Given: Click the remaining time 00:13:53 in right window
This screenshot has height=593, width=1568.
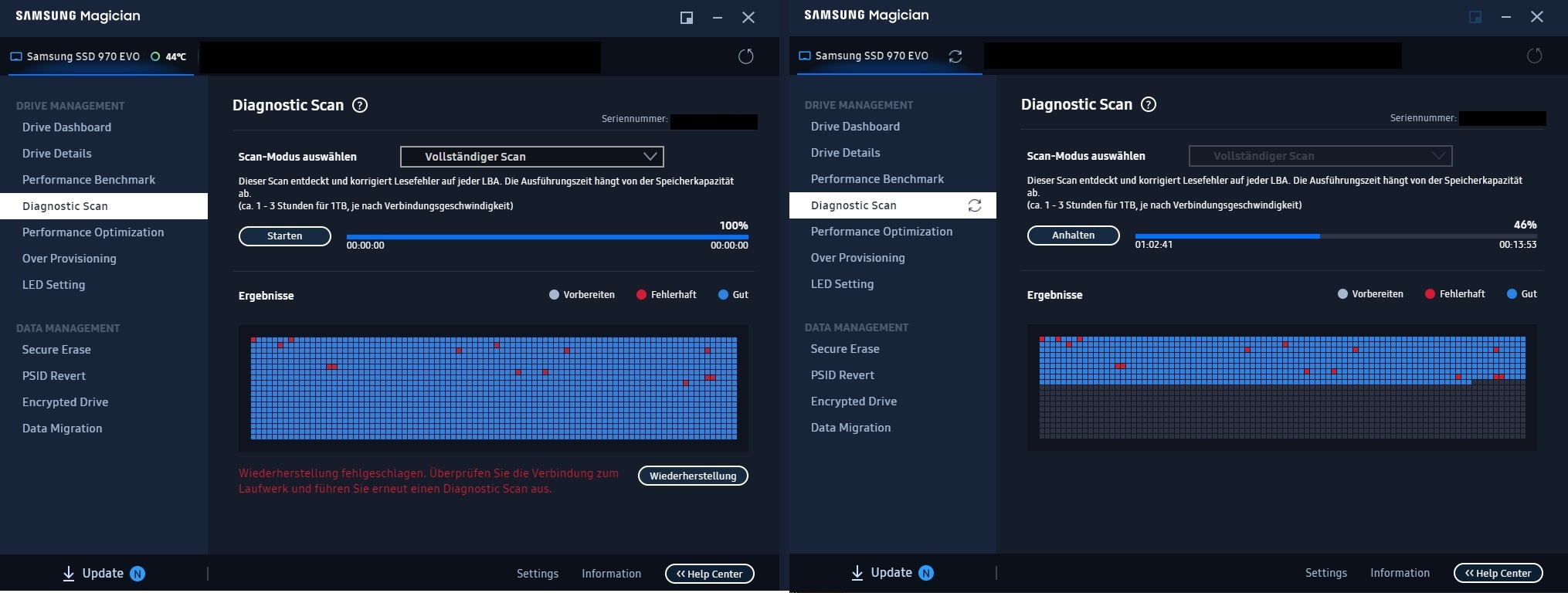Looking at the screenshot, I should [1518, 245].
